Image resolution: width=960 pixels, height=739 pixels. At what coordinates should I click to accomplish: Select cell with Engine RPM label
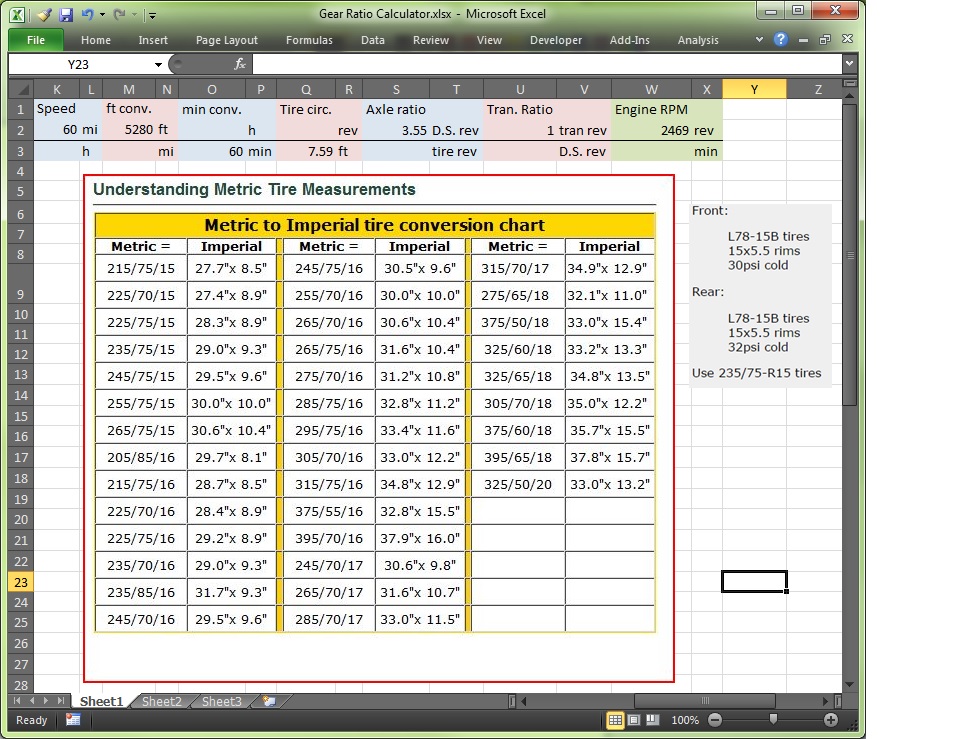[x=651, y=109]
